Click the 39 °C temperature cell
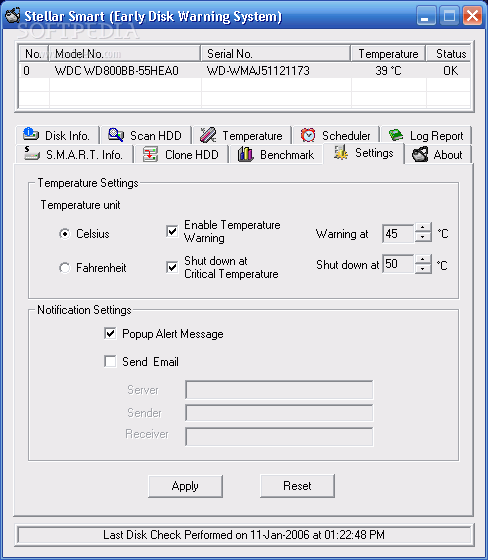The image size is (488, 560). point(388,70)
